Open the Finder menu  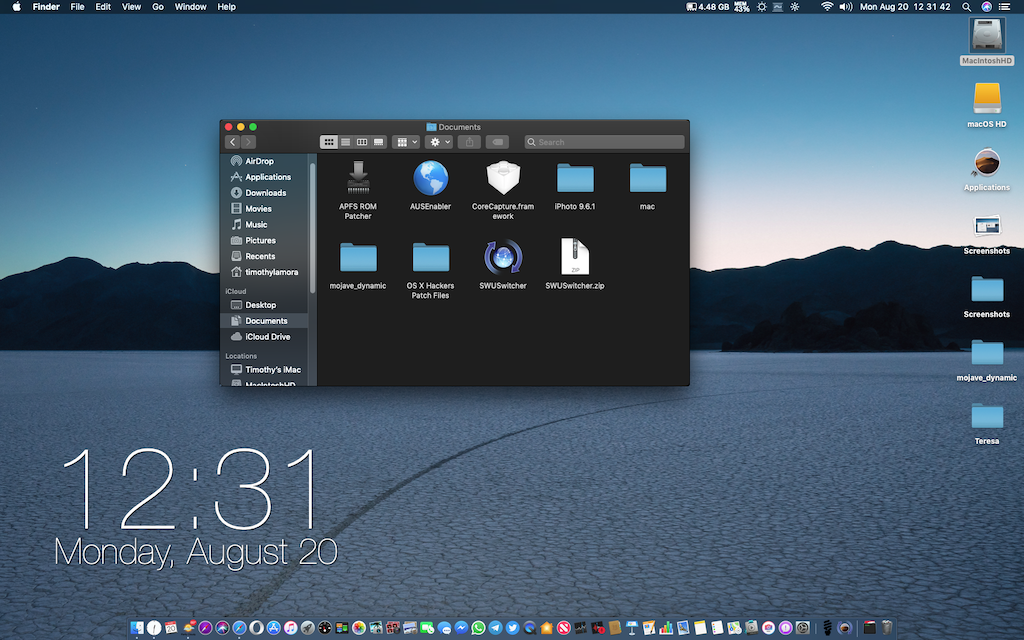pyautogui.click(x=46, y=7)
